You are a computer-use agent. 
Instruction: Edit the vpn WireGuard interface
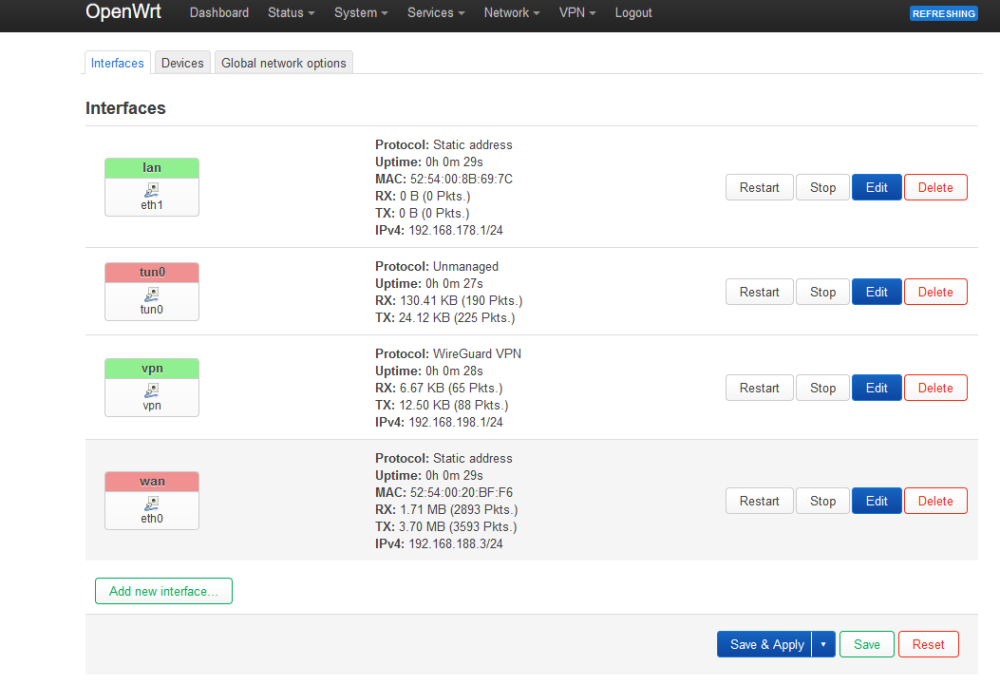point(877,388)
